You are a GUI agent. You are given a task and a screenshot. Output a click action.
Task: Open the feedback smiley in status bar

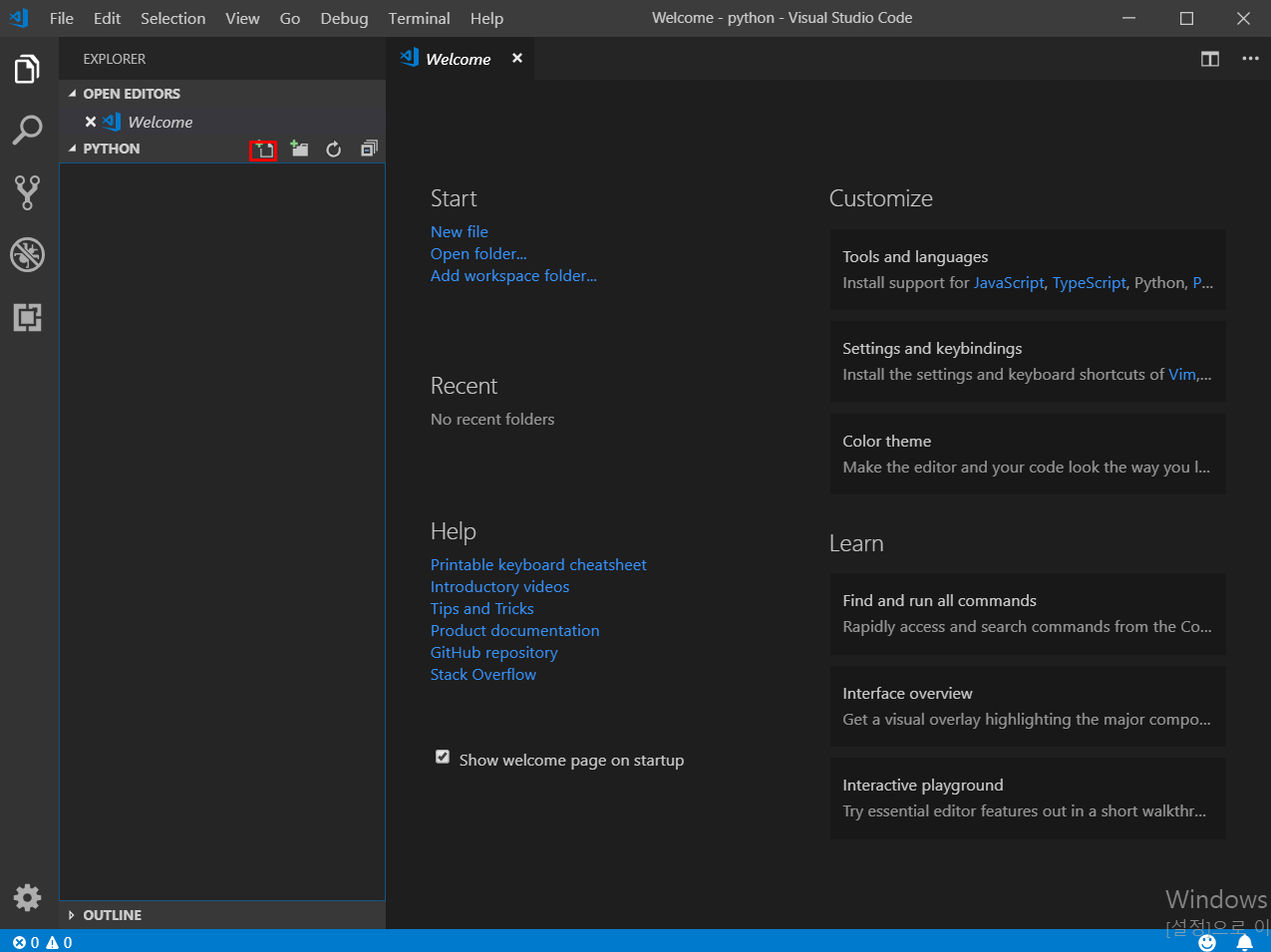click(x=1207, y=942)
